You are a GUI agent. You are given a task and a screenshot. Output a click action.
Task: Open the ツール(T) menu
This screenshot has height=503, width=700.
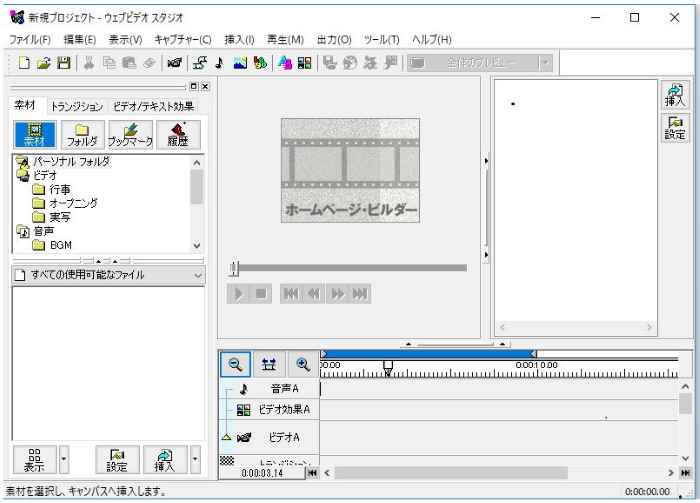point(381,40)
